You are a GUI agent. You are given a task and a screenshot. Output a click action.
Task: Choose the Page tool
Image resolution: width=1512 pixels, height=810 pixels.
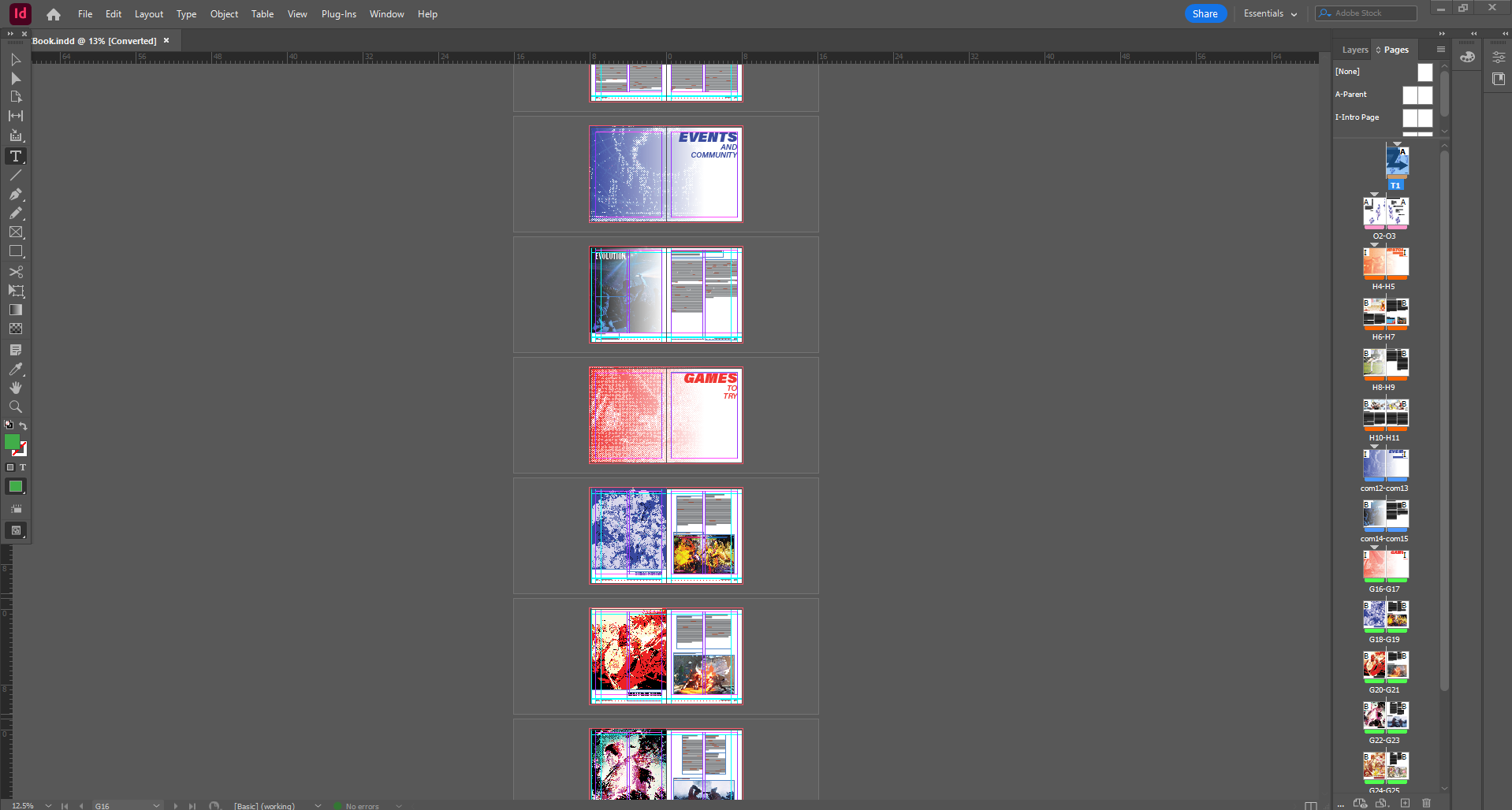click(15, 97)
